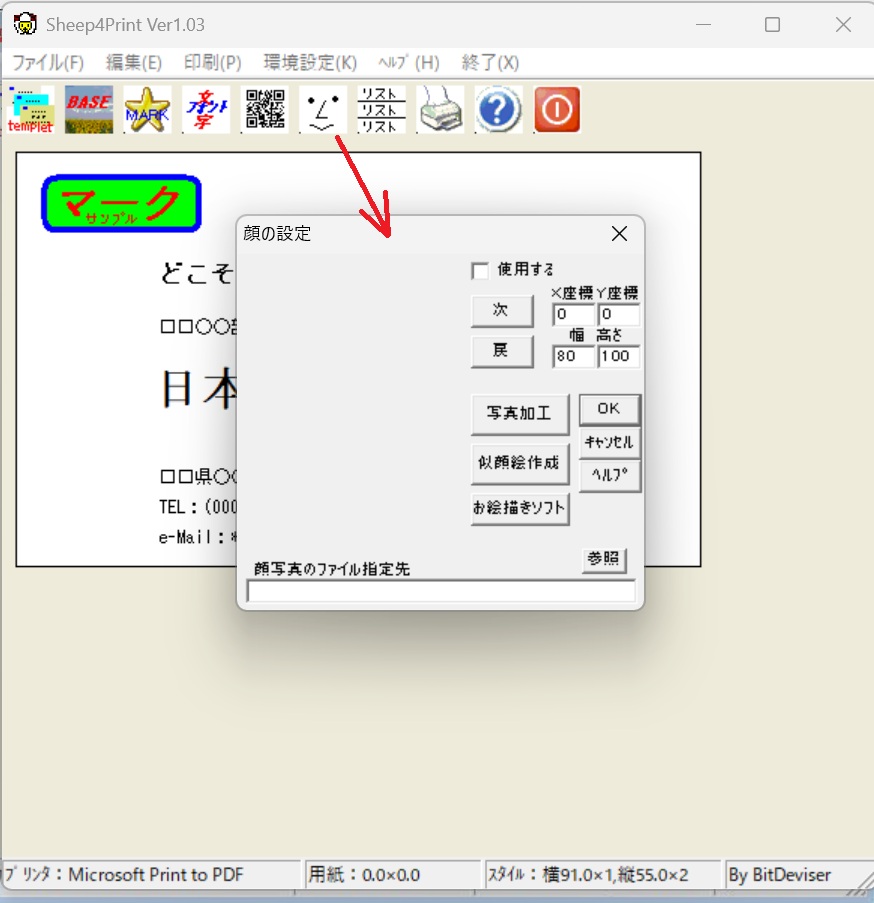Viewport: 874px width, 903px height.
Task: Open the font text settings icon
Action: (206, 110)
